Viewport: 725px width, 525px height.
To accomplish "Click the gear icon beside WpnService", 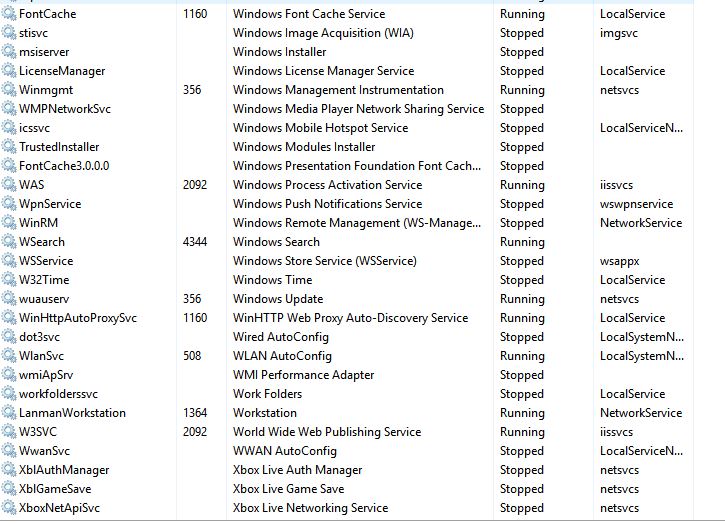I will point(9,204).
